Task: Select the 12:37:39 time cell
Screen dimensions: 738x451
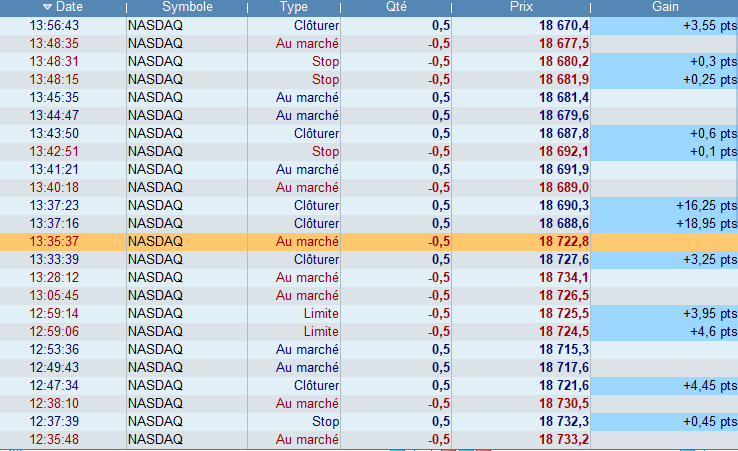Action: pyautogui.click(x=54, y=421)
